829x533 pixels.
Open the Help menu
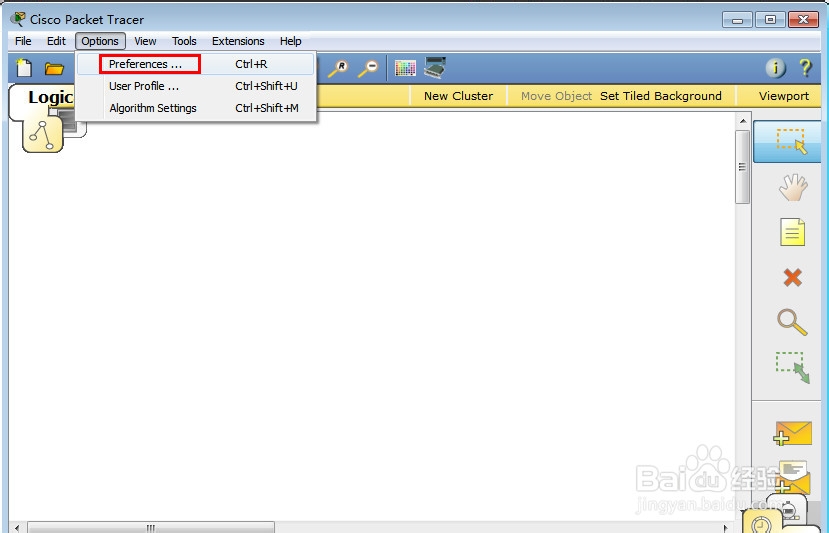click(290, 41)
